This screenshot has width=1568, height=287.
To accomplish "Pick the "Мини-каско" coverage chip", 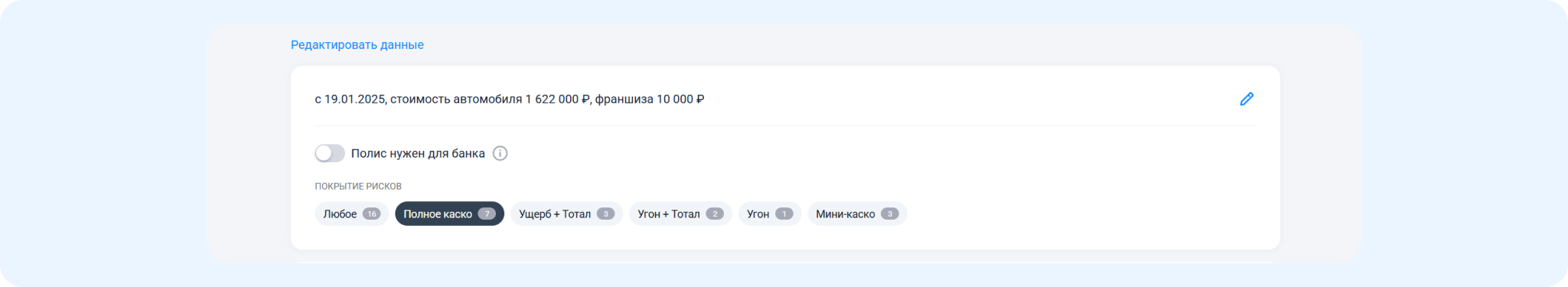I will point(857,214).
